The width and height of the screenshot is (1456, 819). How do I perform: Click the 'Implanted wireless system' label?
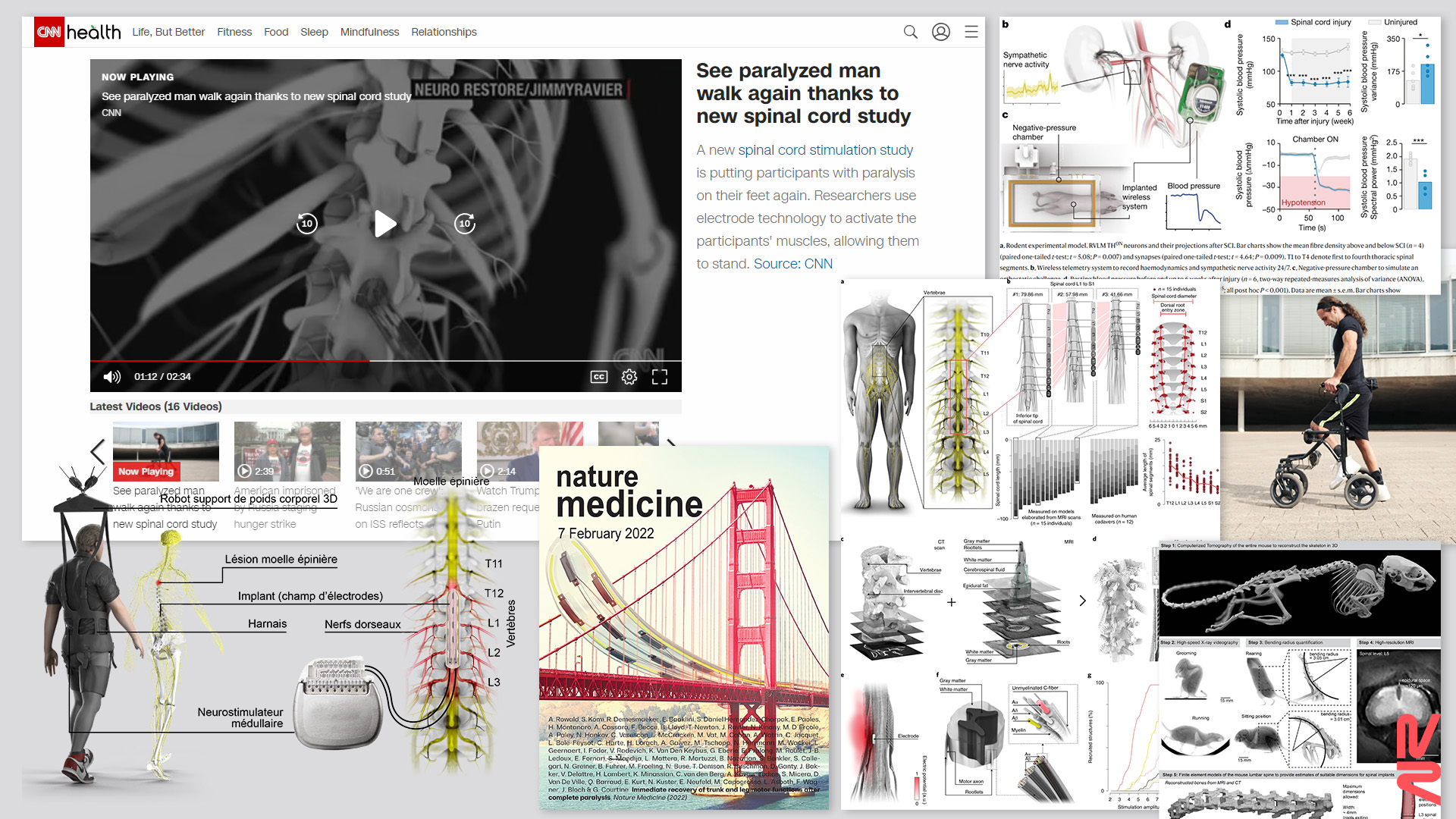click(x=1139, y=197)
